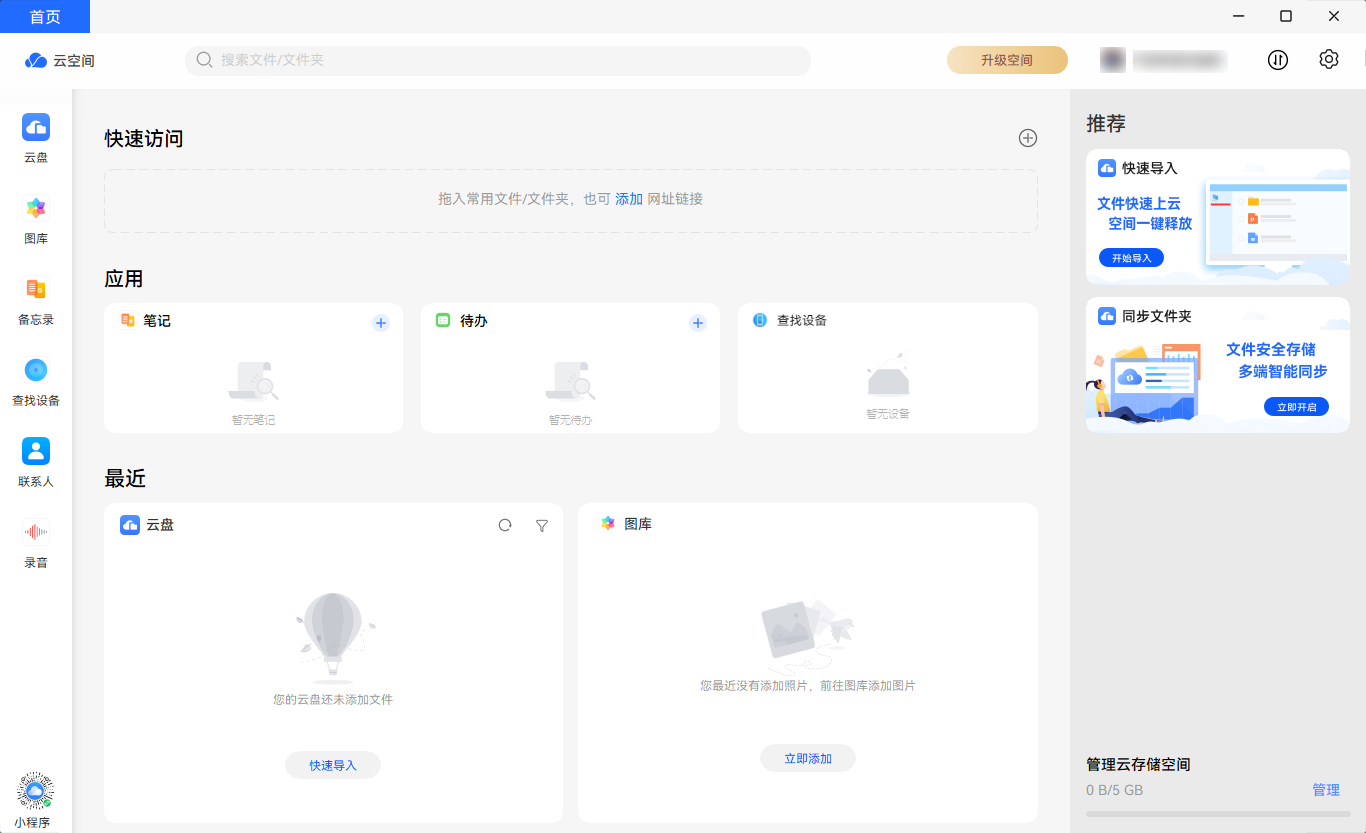Click the file search input field

click(498, 60)
